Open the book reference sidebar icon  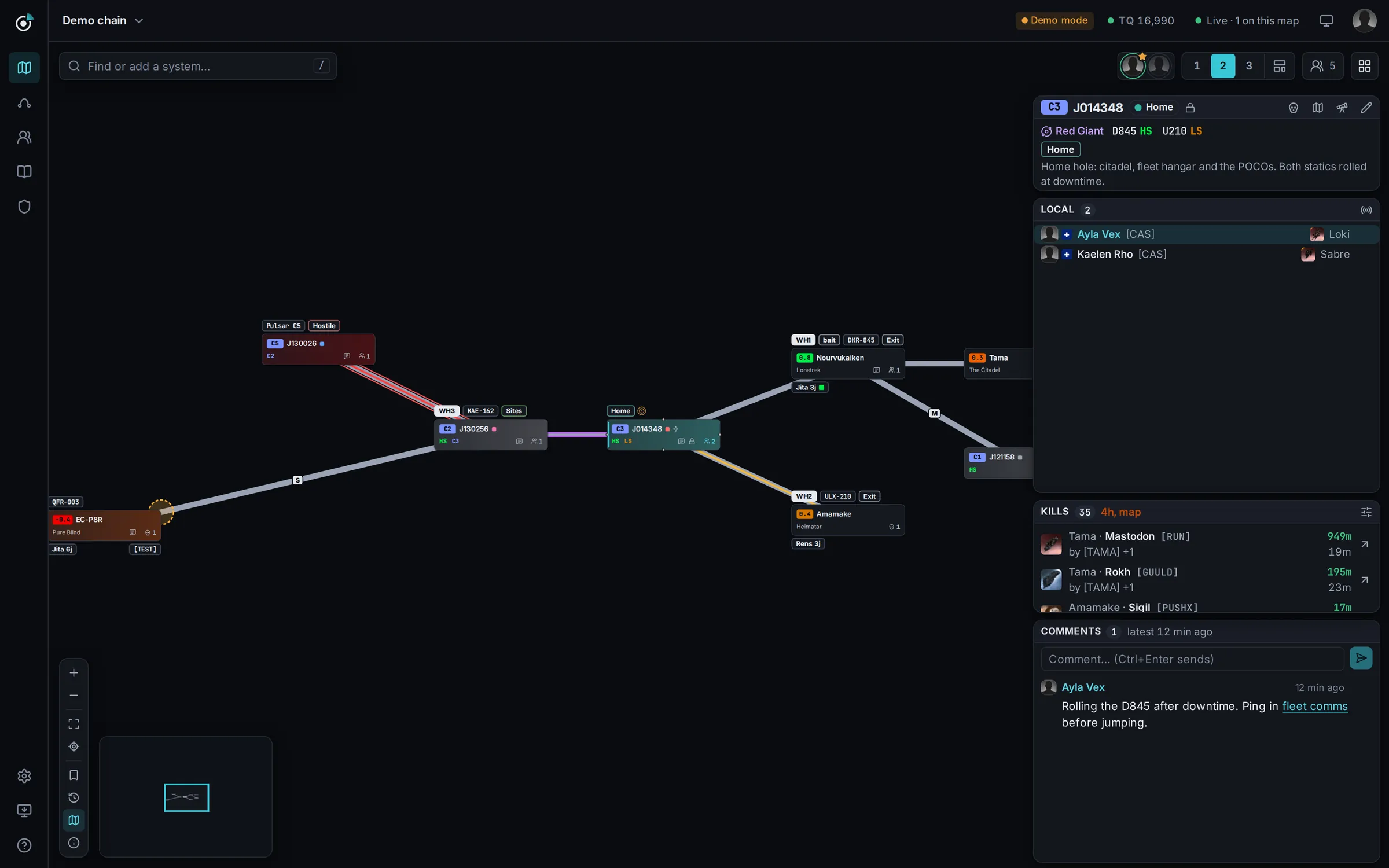24,172
